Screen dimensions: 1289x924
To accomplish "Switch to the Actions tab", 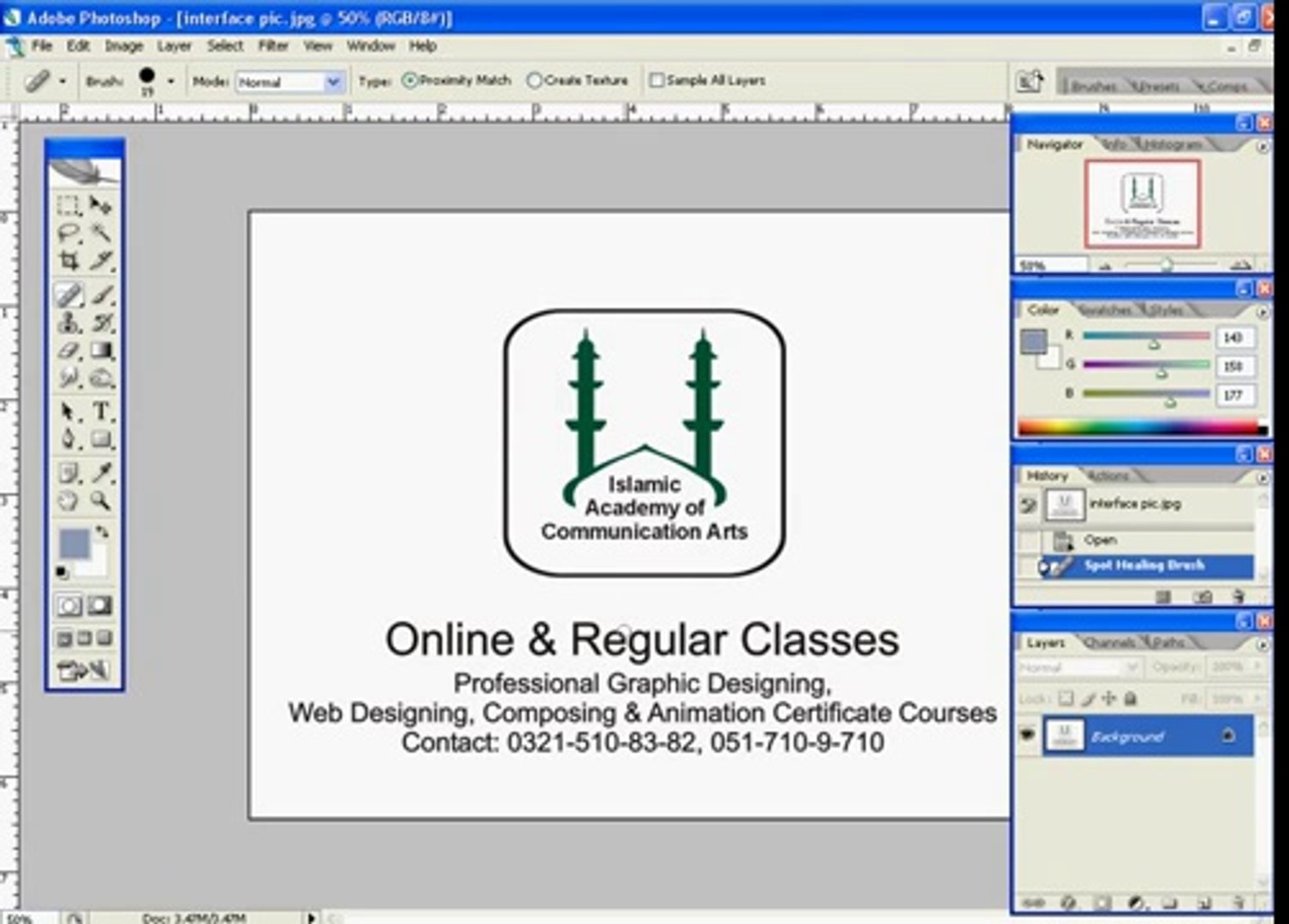I will [1109, 476].
